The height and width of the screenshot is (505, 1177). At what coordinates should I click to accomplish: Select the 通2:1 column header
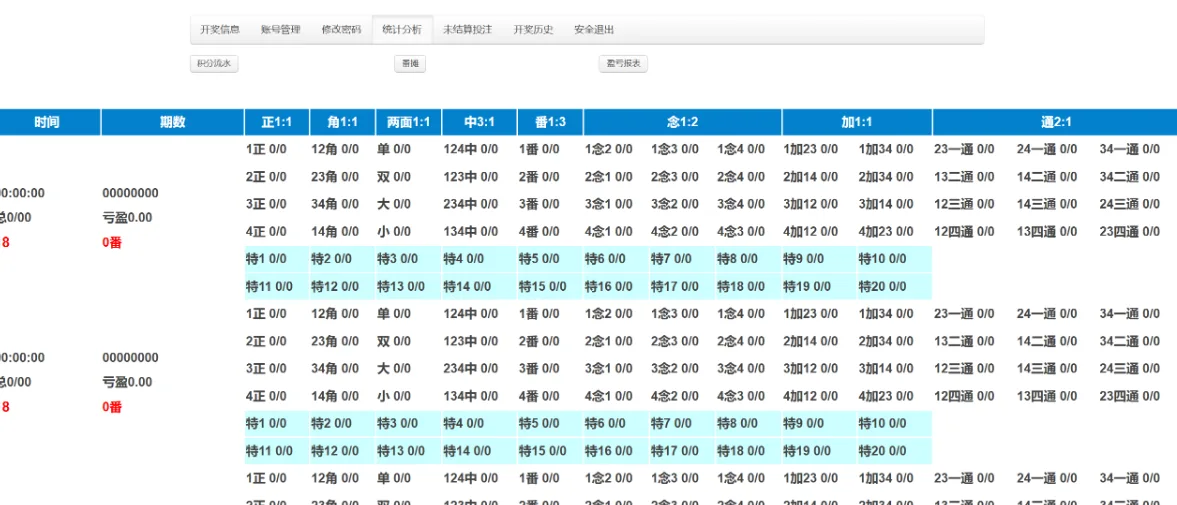pos(1055,123)
